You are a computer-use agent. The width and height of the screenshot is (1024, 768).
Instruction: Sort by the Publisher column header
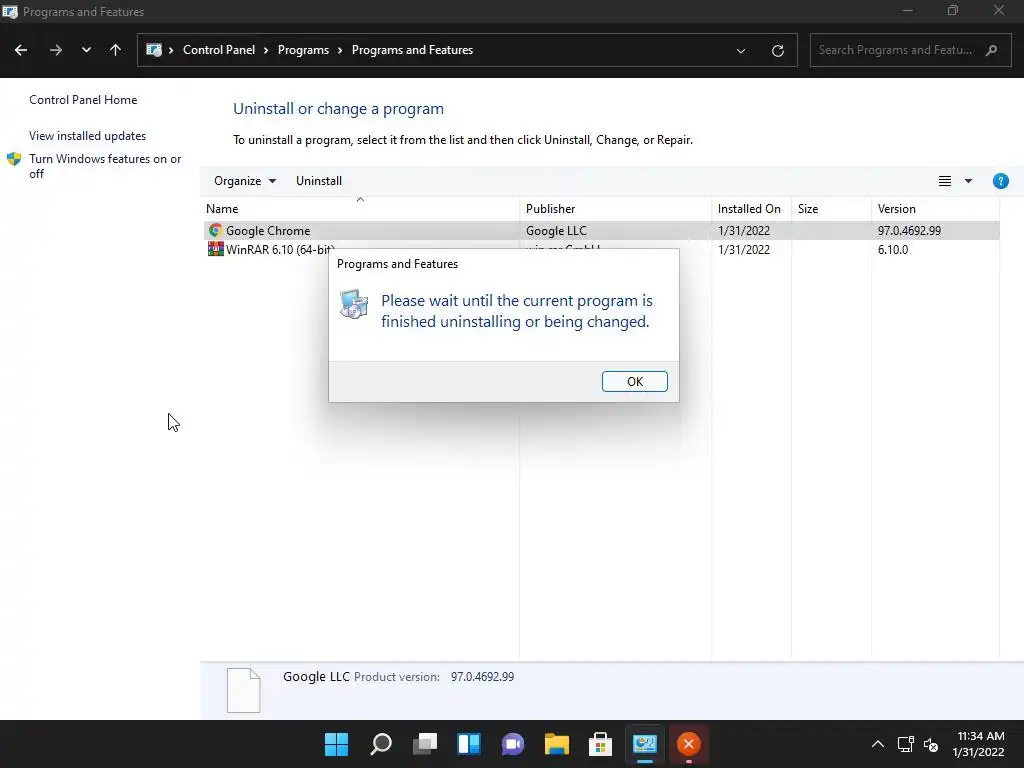click(x=615, y=209)
